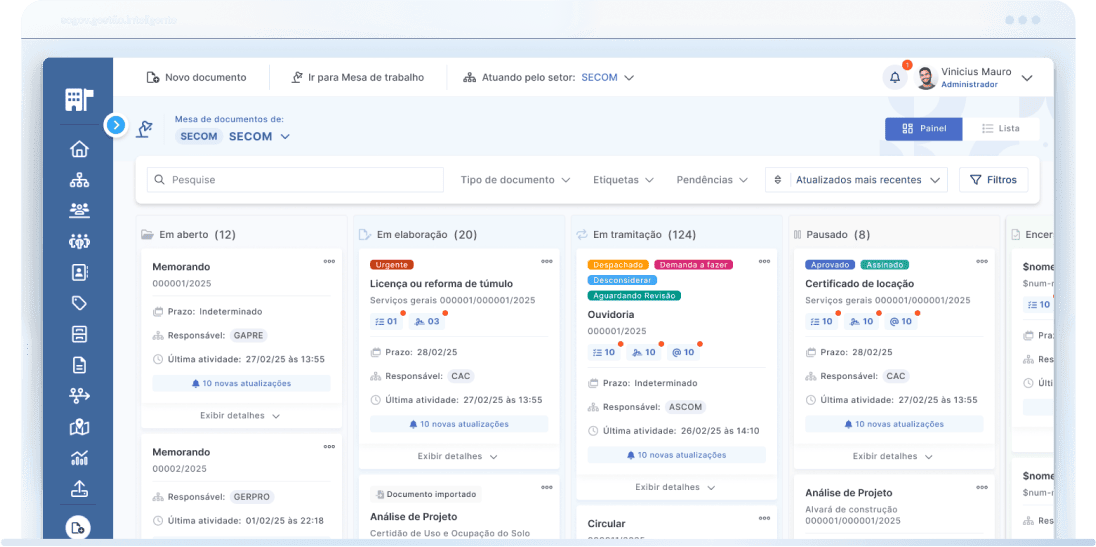Screen dimensions: 1096x547
Task: Open the tag labels icon in the sidebar
Action: (x=79, y=302)
